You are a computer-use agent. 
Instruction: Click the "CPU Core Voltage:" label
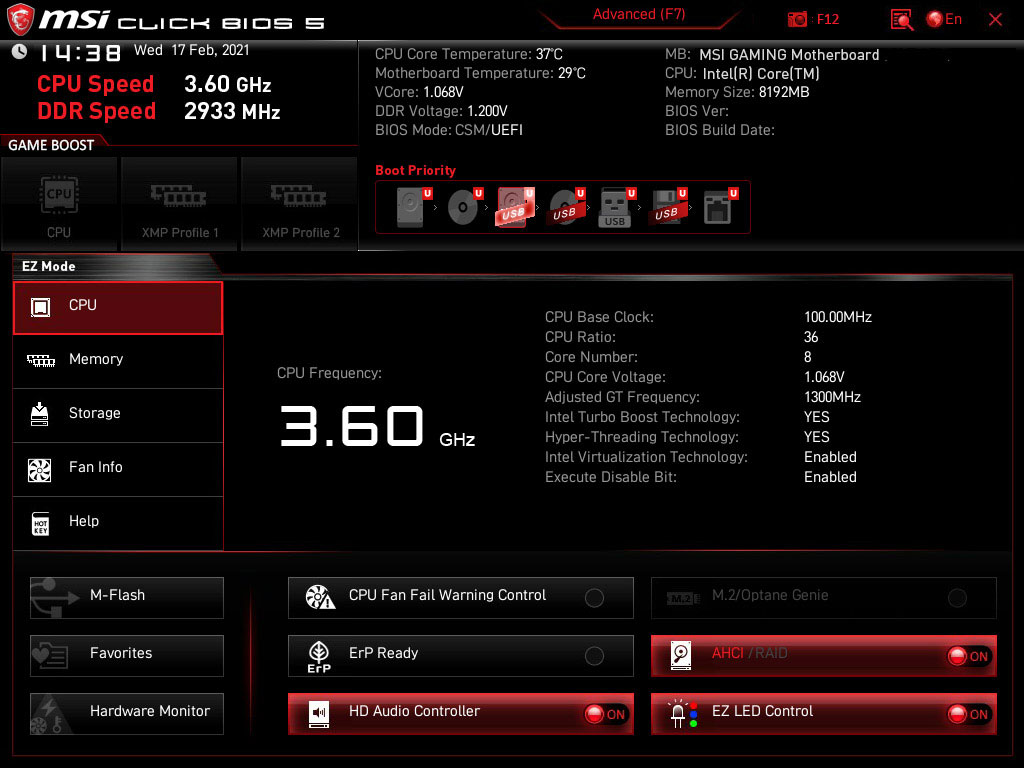pyautogui.click(x=605, y=377)
